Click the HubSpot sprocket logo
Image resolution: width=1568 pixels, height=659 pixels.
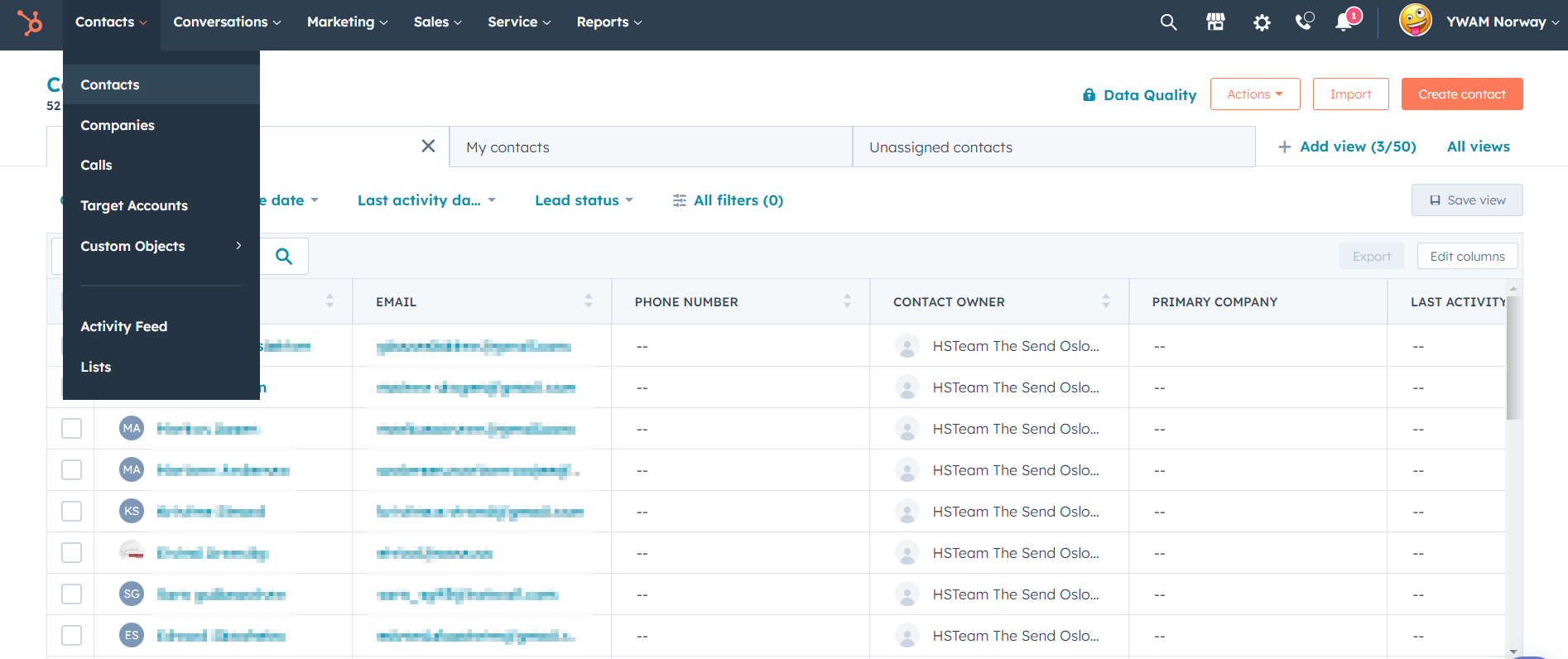[x=30, y=22]
